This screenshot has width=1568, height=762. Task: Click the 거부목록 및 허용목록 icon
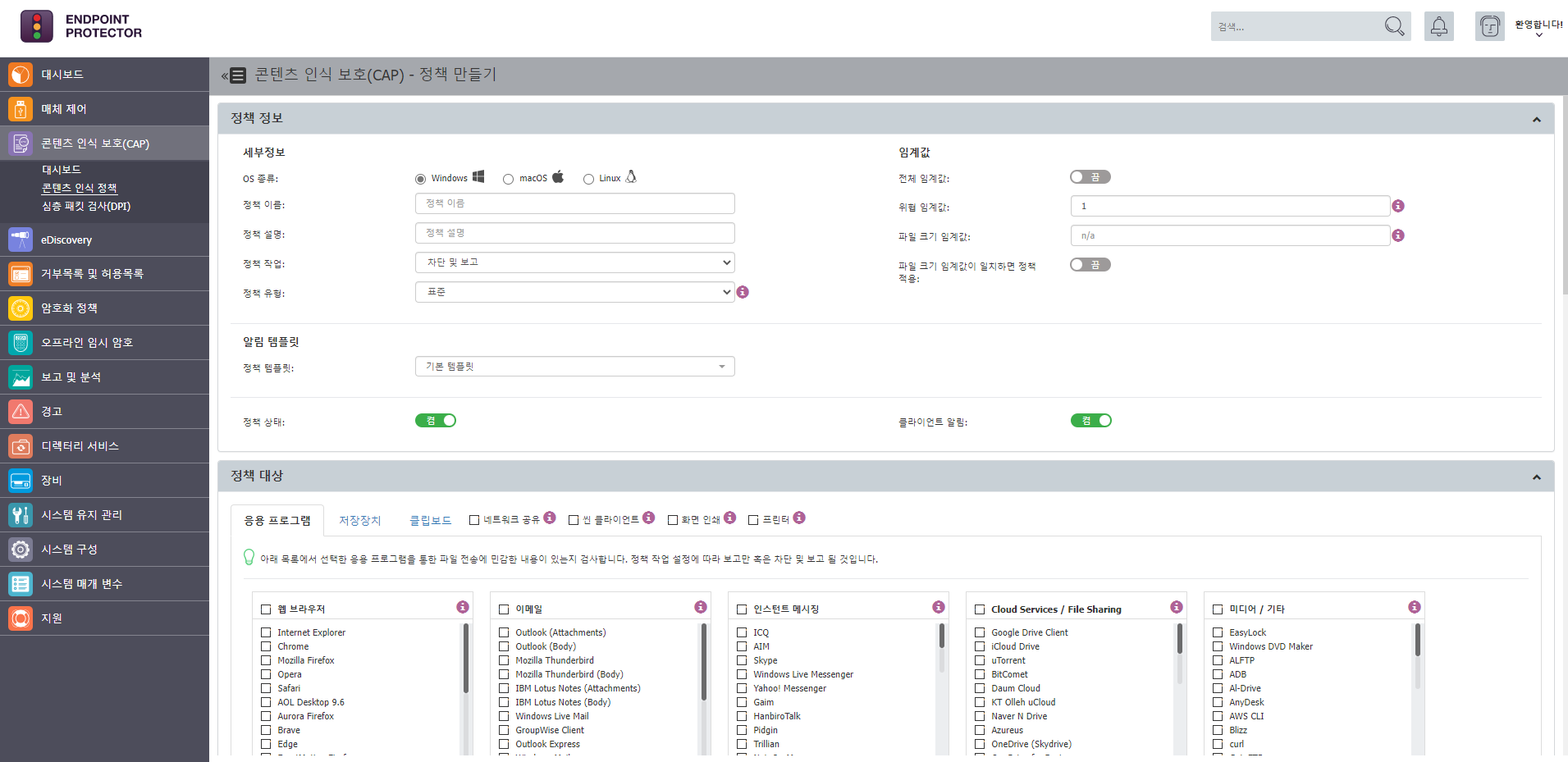(21, 274)
